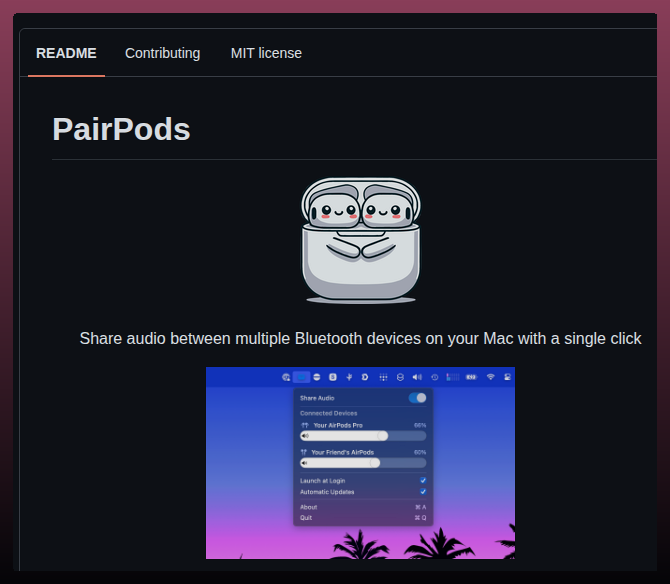
Task: Click the Your Friend's AirPods device name
Action: [x=343, y=452]
